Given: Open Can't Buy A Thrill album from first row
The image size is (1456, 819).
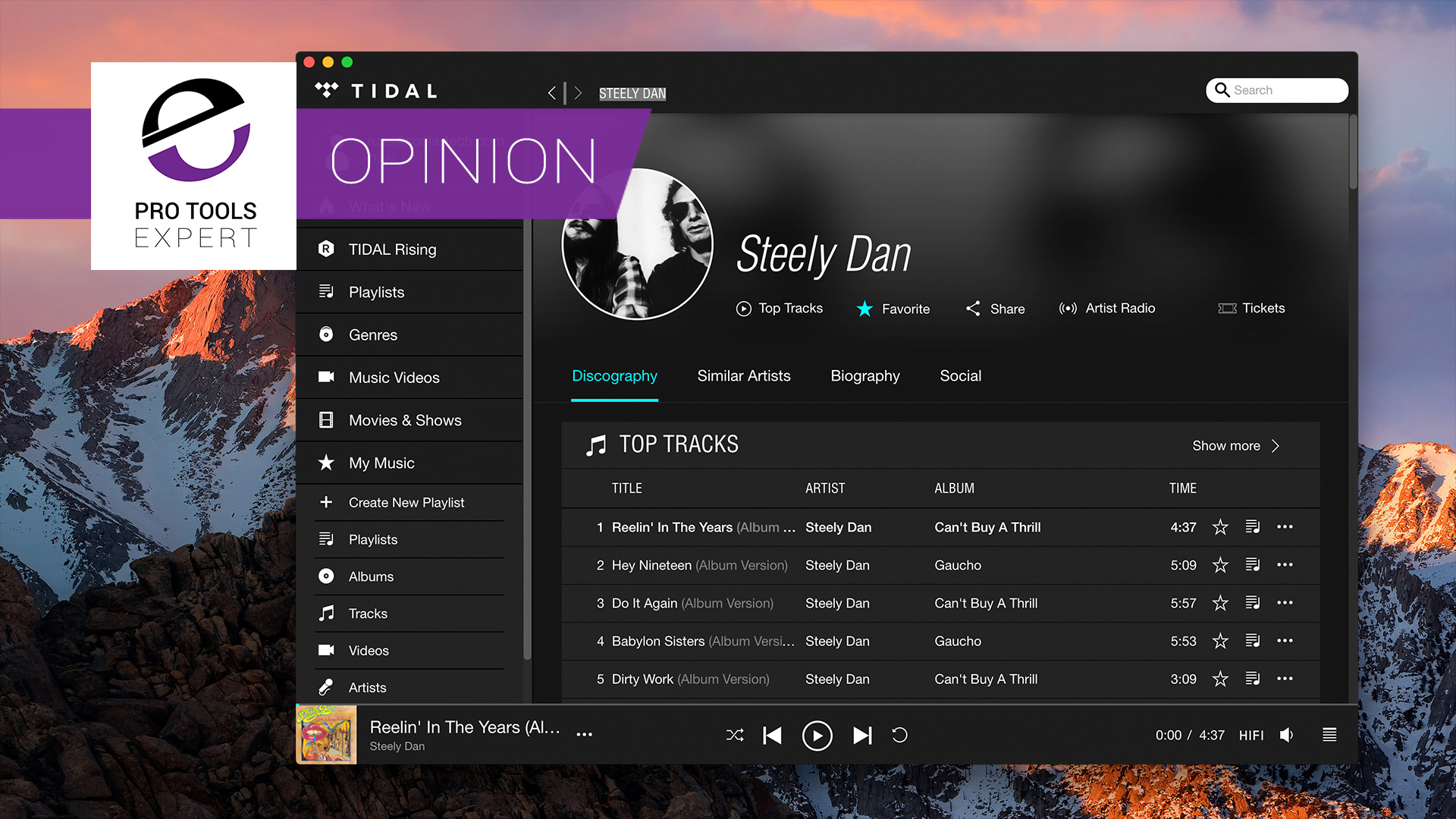Looking at the screenshot, I should pos(987,527).
